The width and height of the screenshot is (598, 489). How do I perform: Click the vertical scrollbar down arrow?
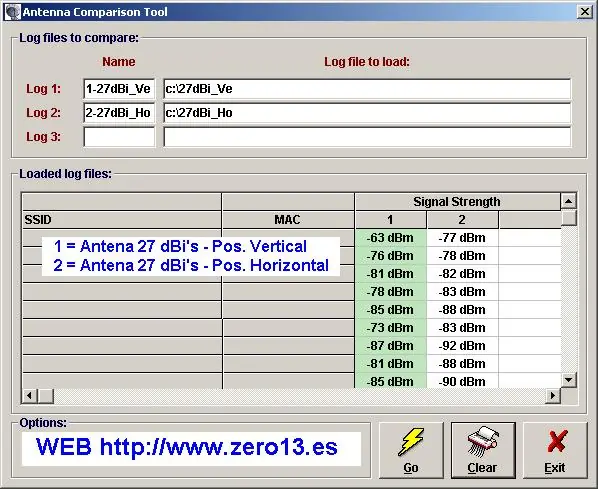(568, 380)
